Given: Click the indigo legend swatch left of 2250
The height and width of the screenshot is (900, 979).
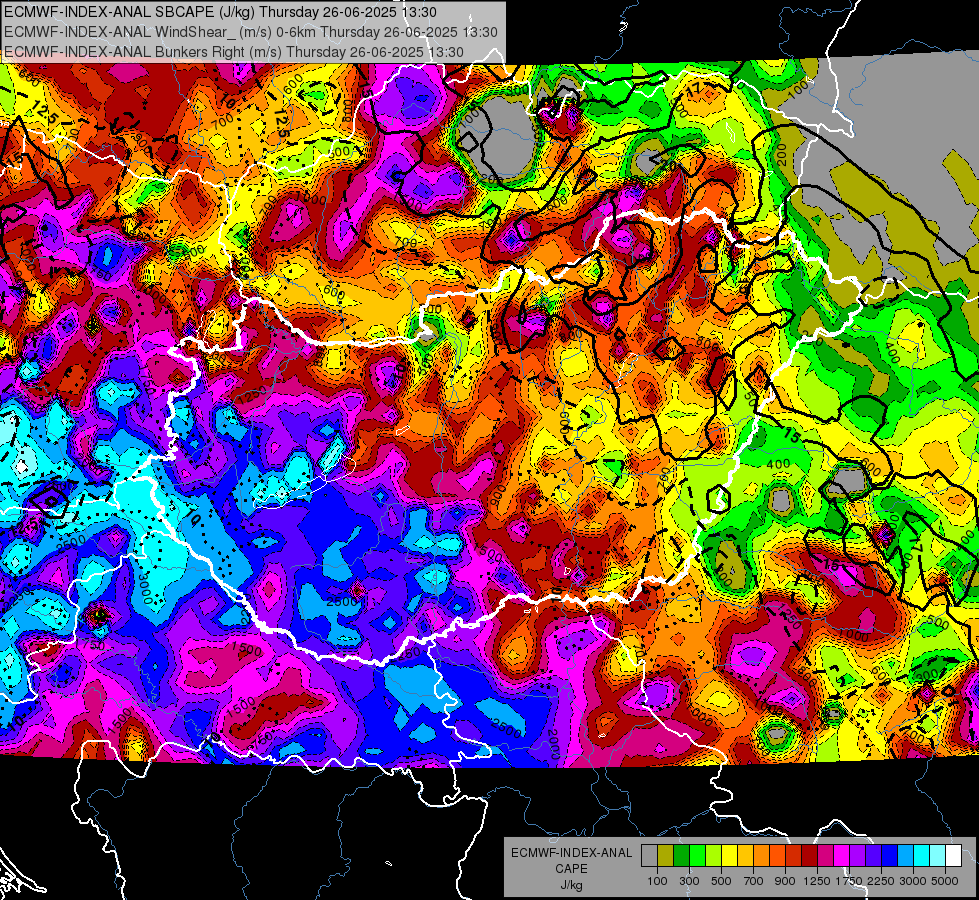Looking at the screenshot, I should point(873,855).
